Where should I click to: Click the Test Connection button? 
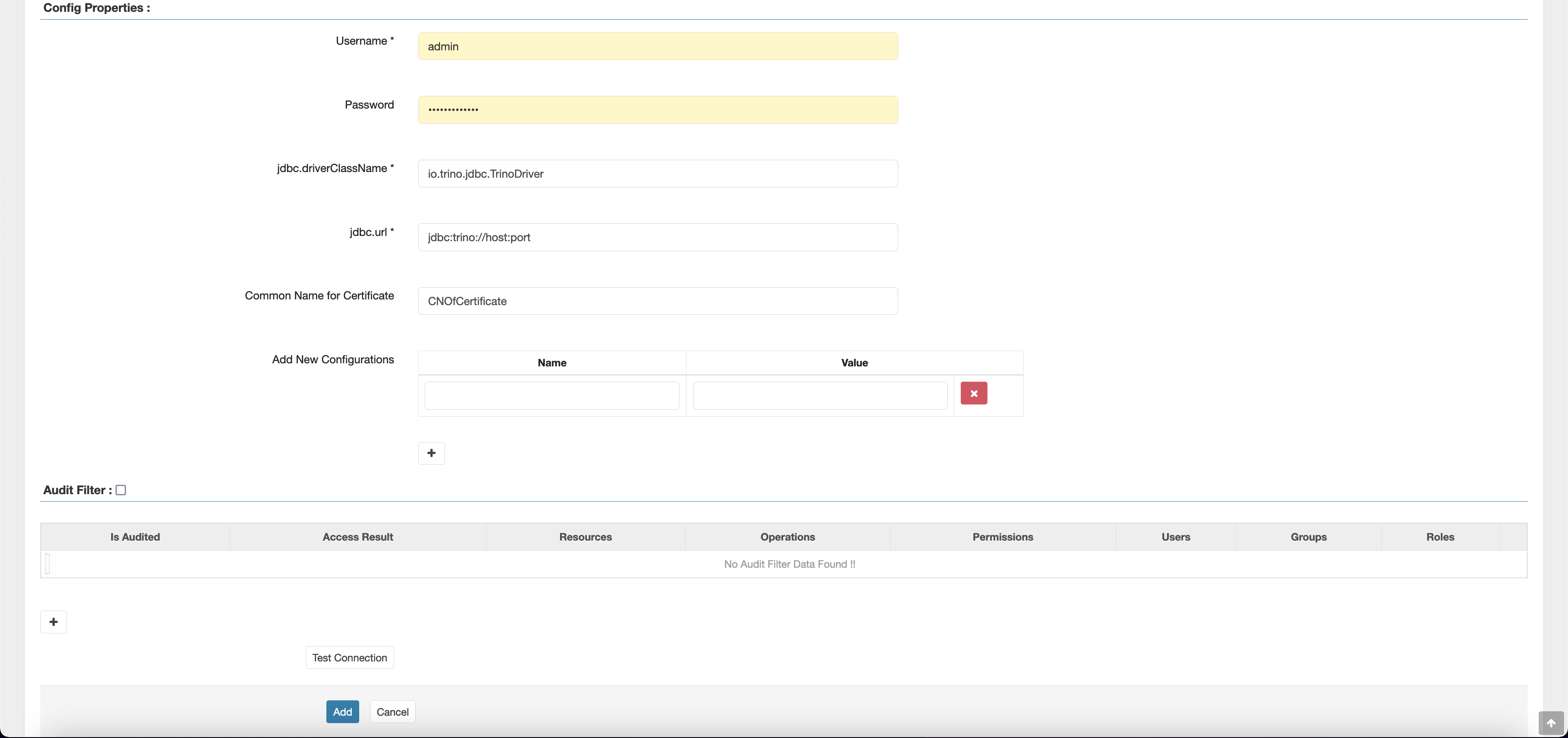point(349,658)
